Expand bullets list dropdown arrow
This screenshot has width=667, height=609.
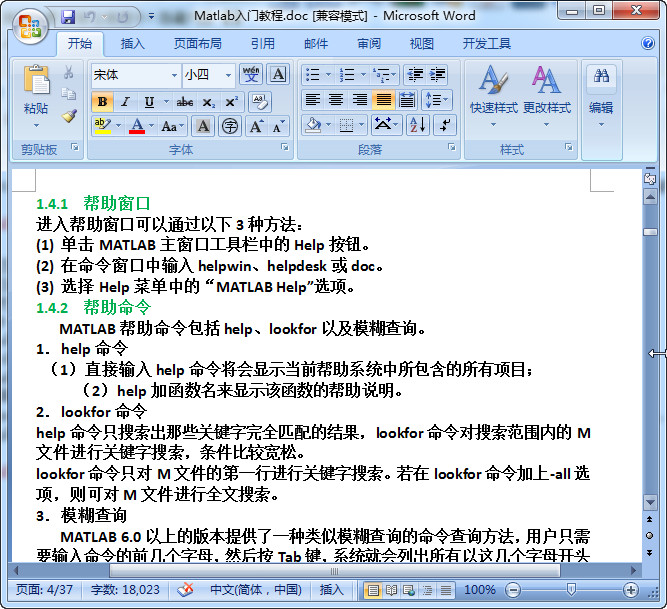pyautogui.click(x=328, y=75)
